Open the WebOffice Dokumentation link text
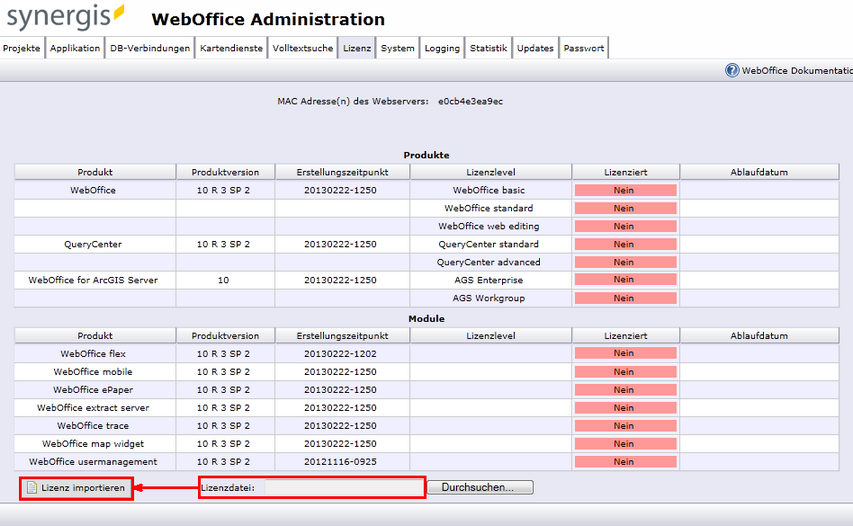The height and width of the screenshot is (526, 853). click(x=797, y=70)
